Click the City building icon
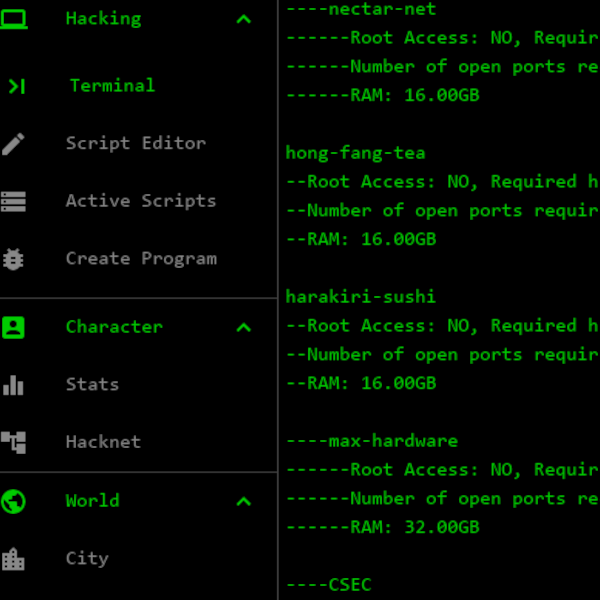The image size is (600, 600). [x=13, y=559]
